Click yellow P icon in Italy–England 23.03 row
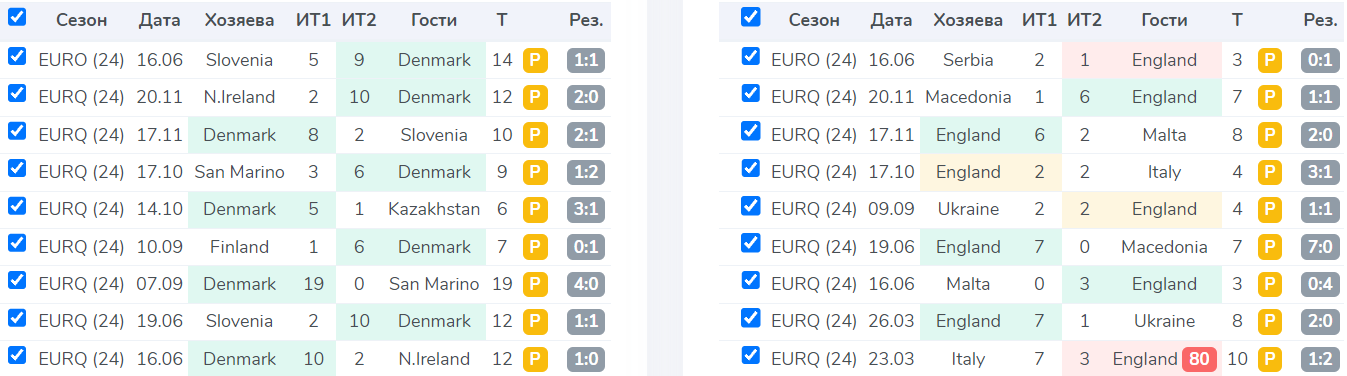Screen dimensions: 1347x376 (1269, 359)
